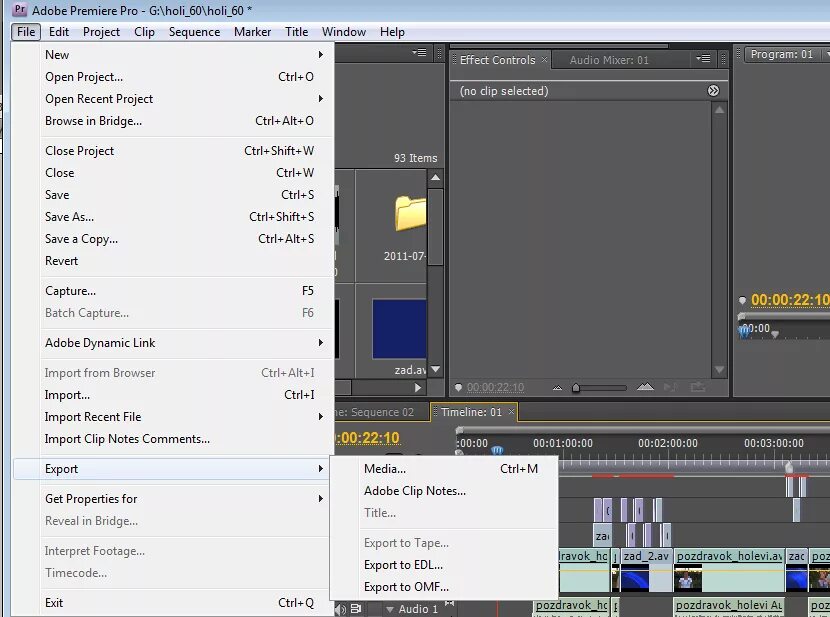Choose Revert

(x=173, y=261)
